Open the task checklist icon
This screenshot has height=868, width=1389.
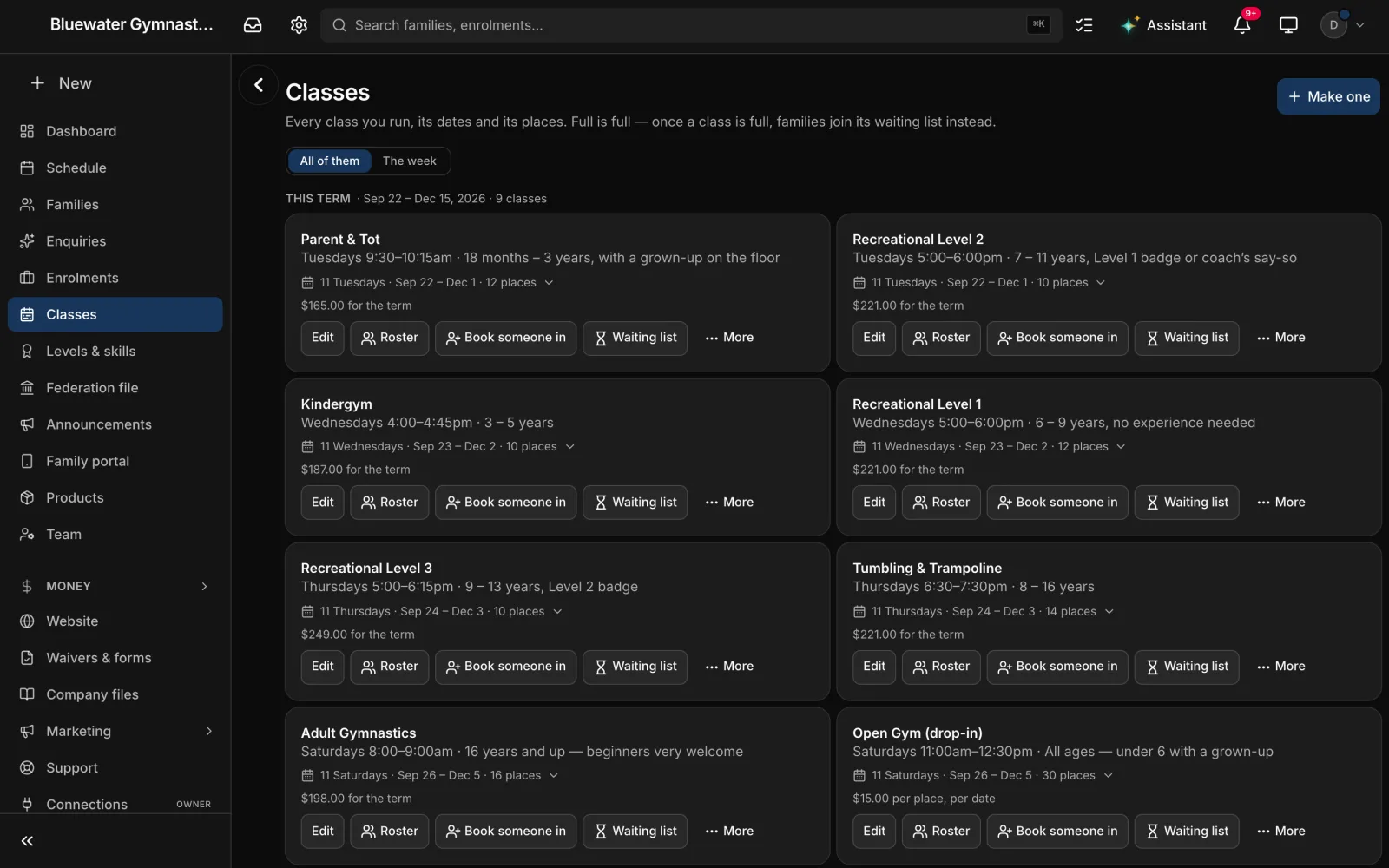[1084, 25]
